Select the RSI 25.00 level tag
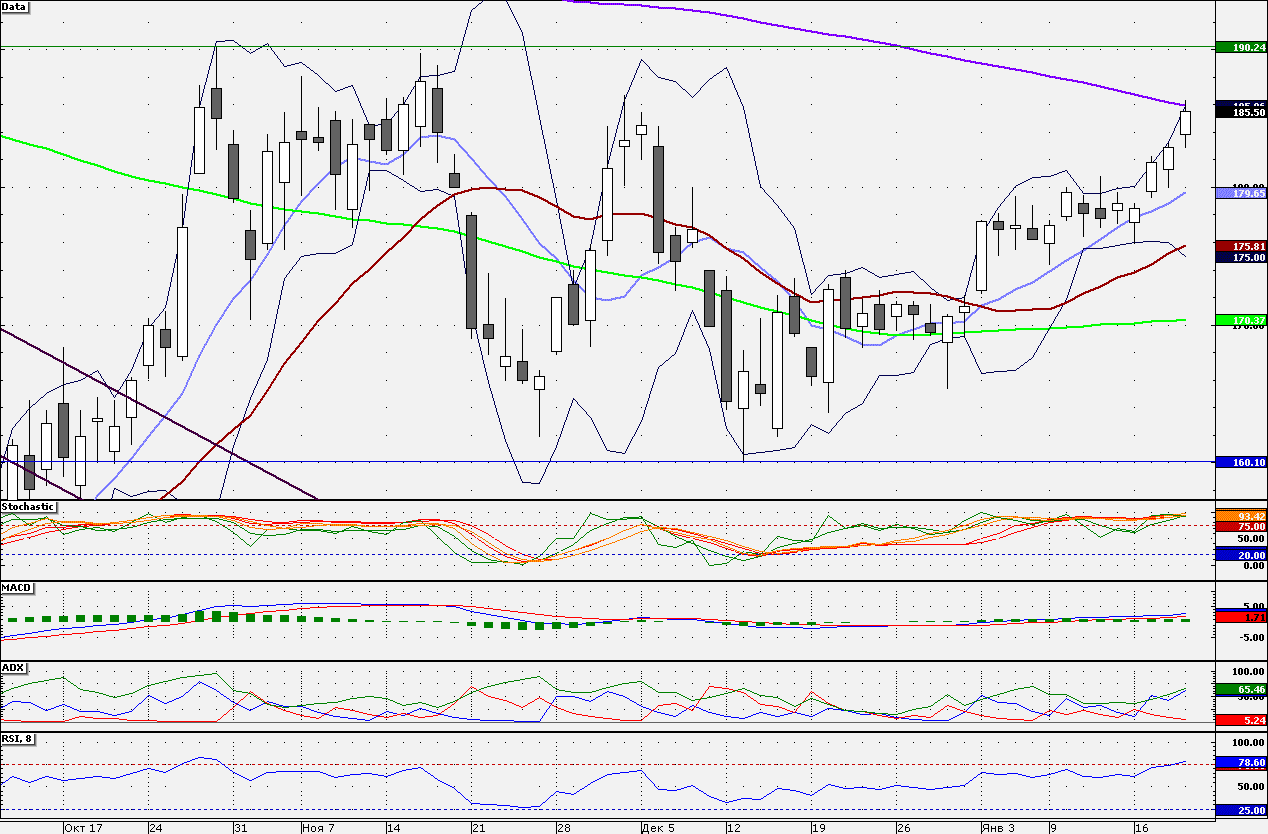The image size is (1268, 834). pyautogui.click(x=1241, y=811)
